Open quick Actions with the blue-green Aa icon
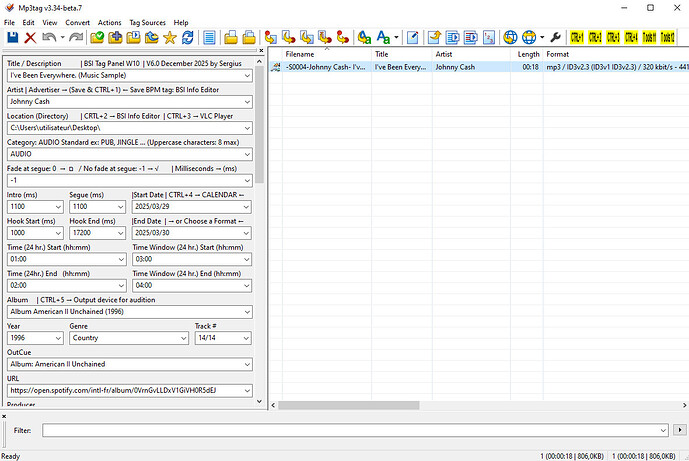The image size is (689, 461). tap(383, 38)
